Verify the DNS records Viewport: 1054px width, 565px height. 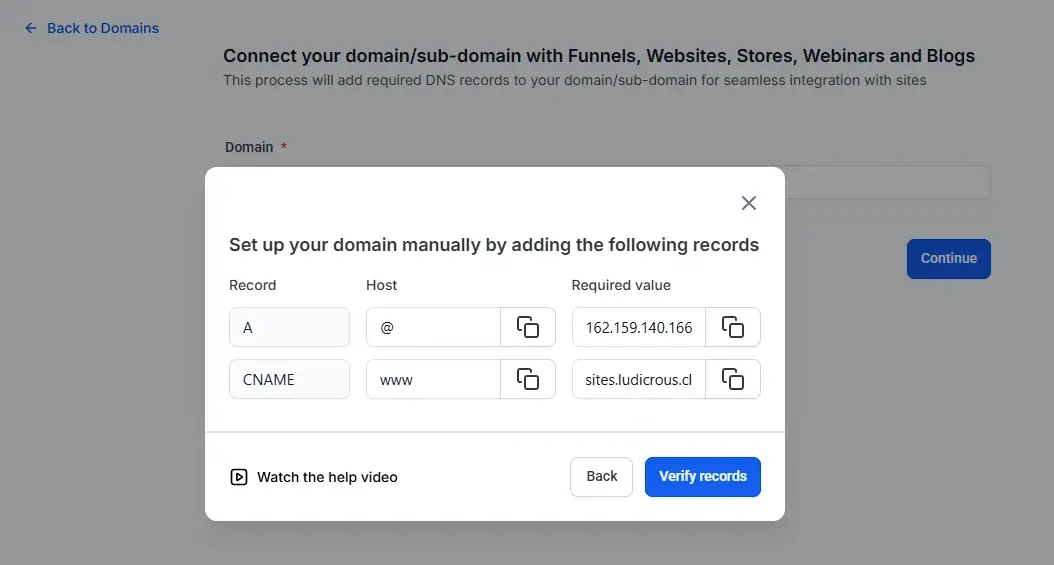702,477
